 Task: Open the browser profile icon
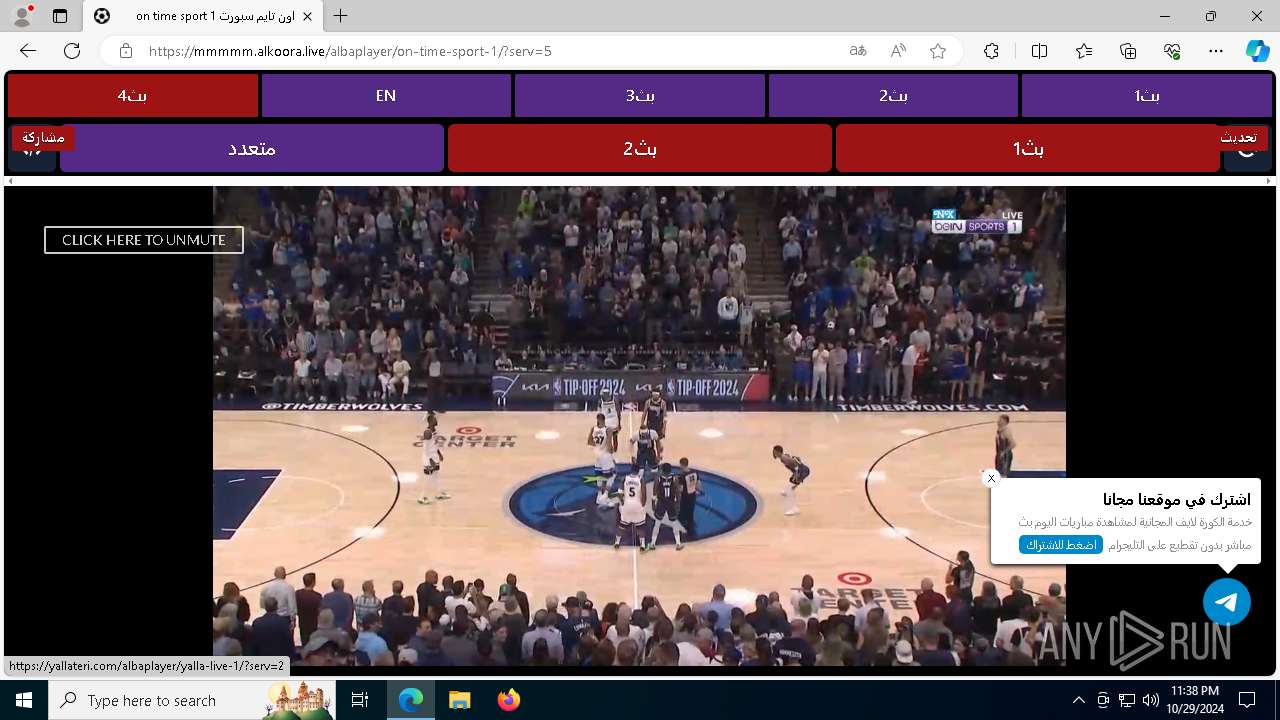(x=22, y=16)
